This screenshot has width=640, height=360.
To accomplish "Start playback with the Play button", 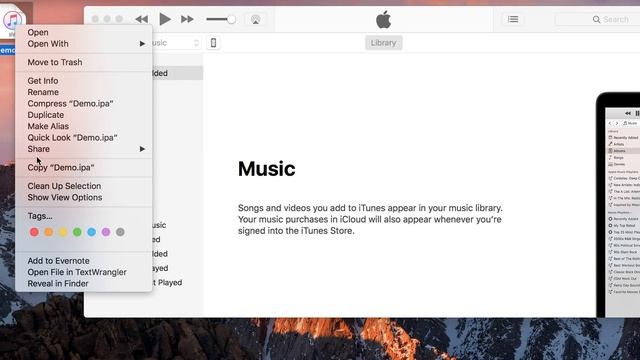I will tap(165, 19).
